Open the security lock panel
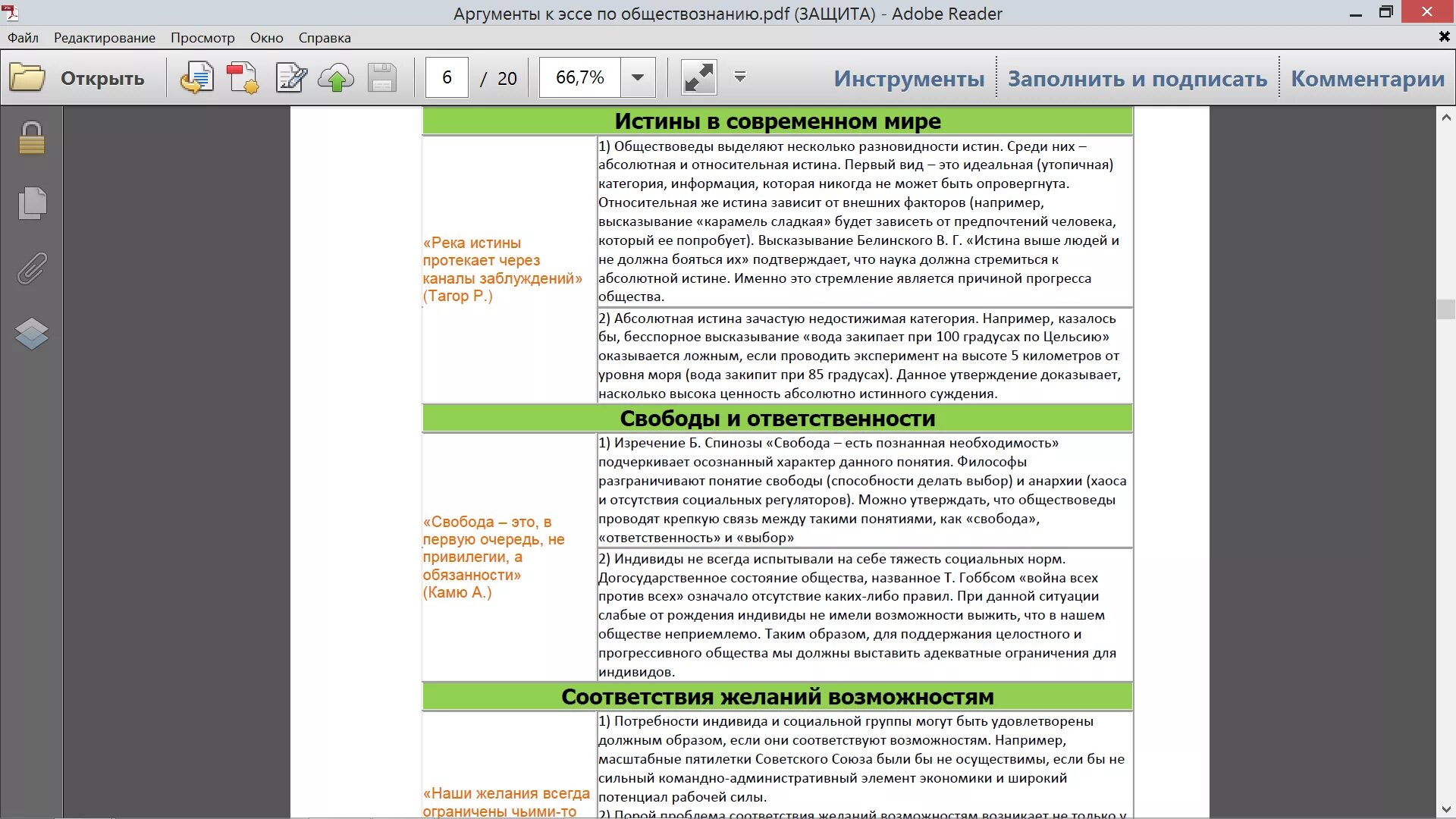 pos(32,138)
